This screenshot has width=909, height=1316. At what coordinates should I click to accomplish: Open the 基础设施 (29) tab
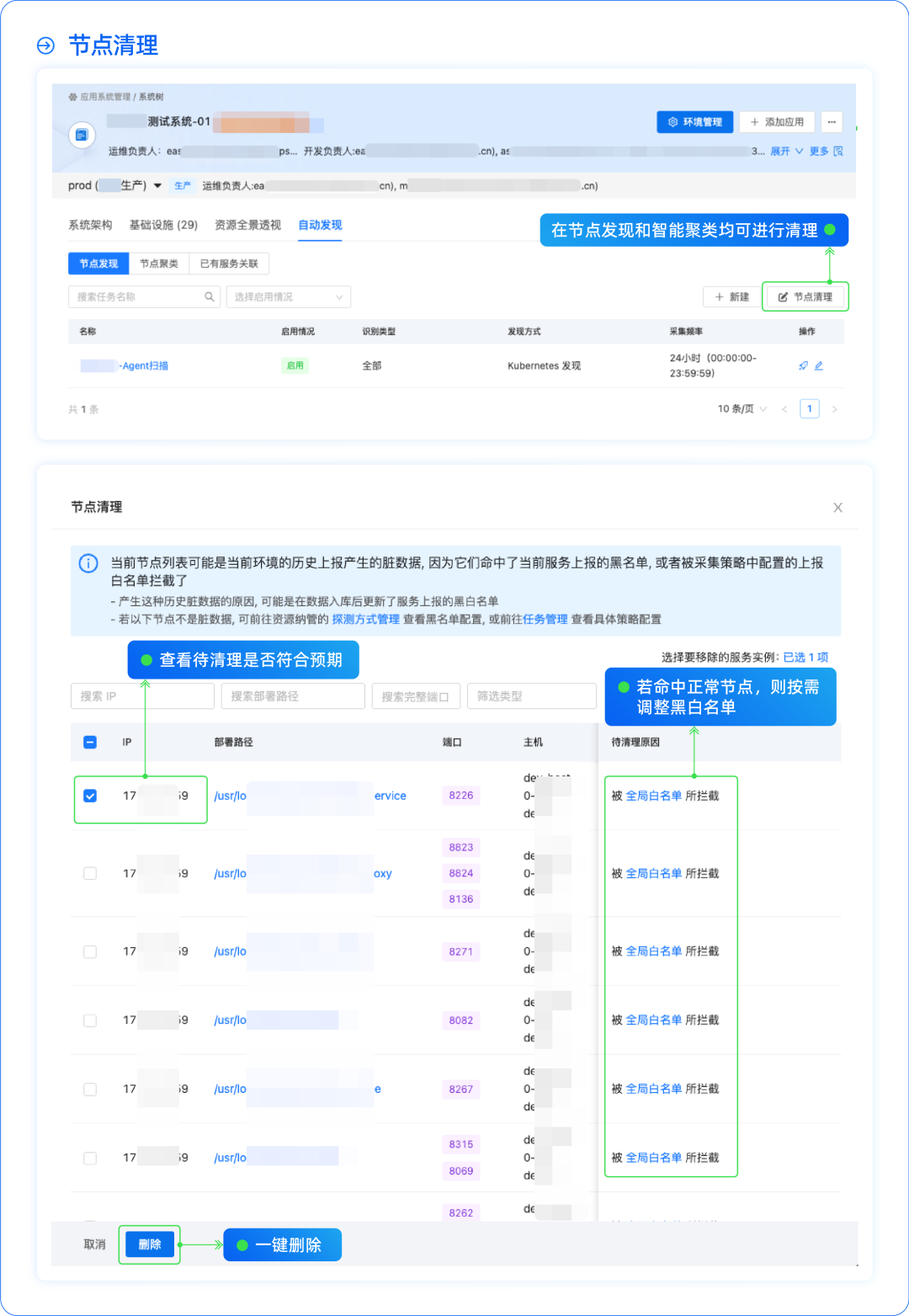point(163,225)
